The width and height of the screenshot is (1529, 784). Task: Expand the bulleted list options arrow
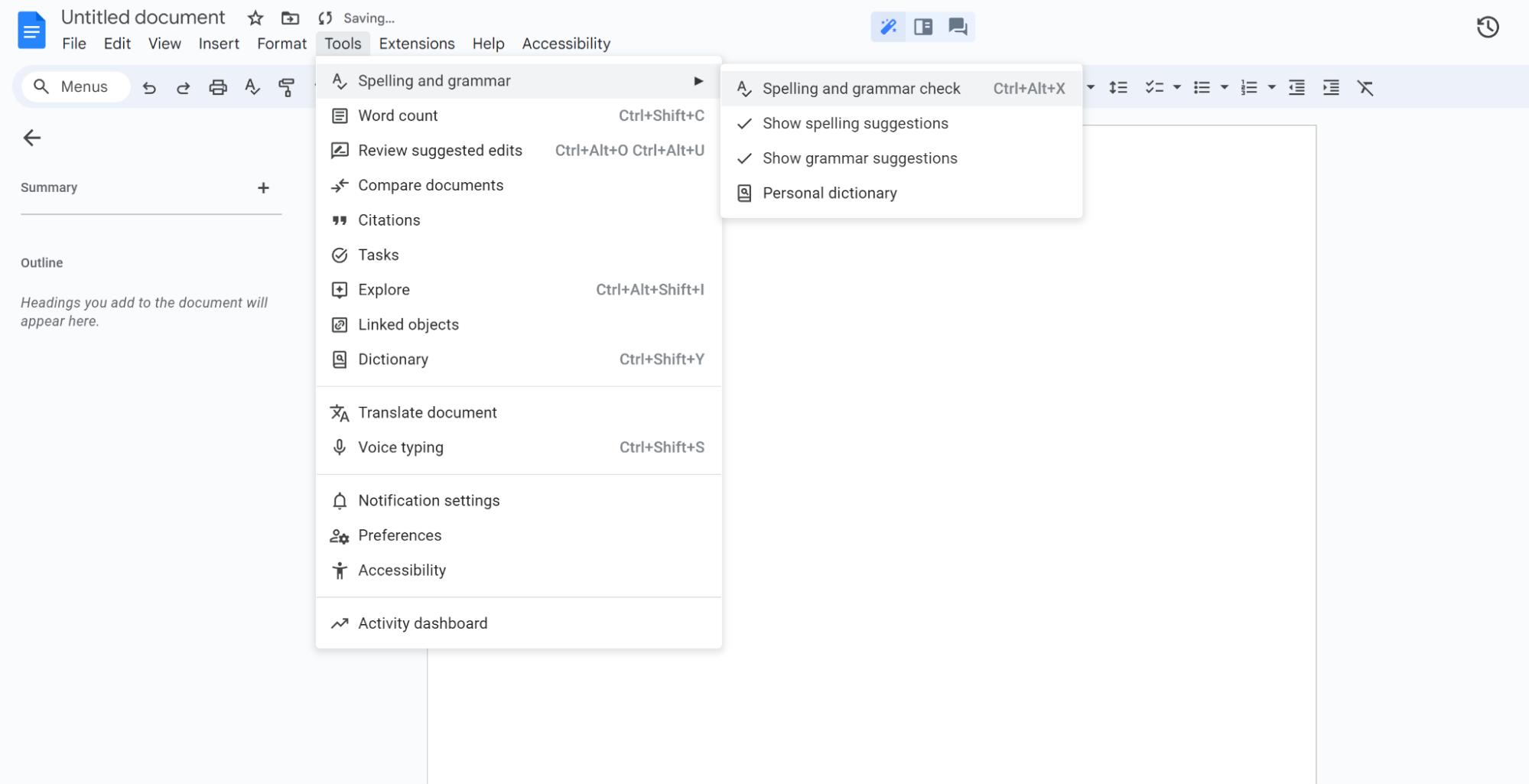coord(1225,87)
